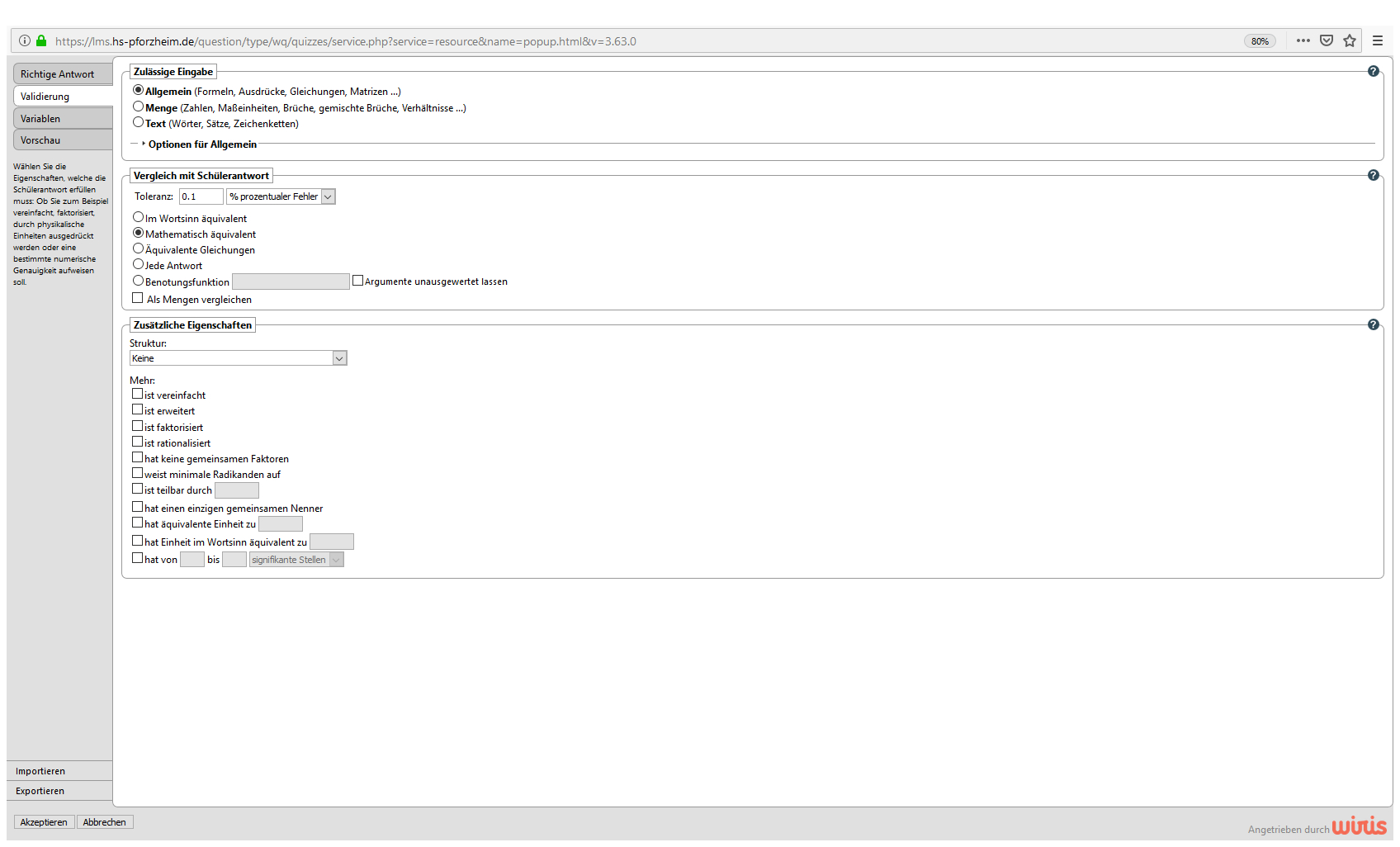This screenshot has width=1400, height=847.
Task: Click the Abbrechen button
Action: point(105,822)
